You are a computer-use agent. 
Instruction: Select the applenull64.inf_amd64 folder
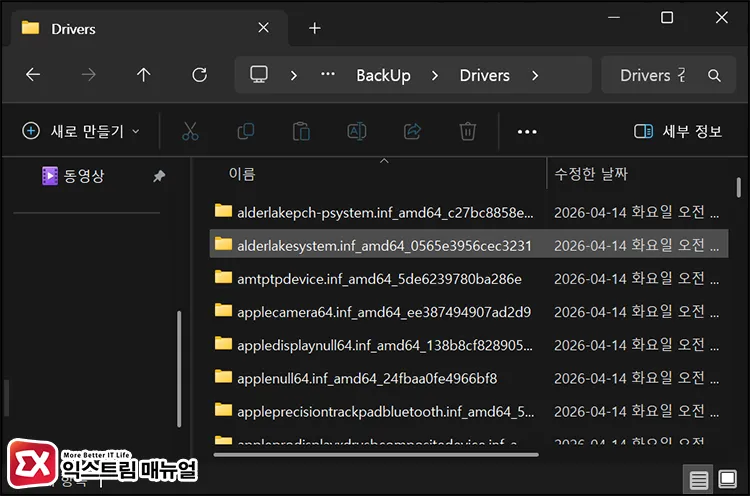[469, 378]
